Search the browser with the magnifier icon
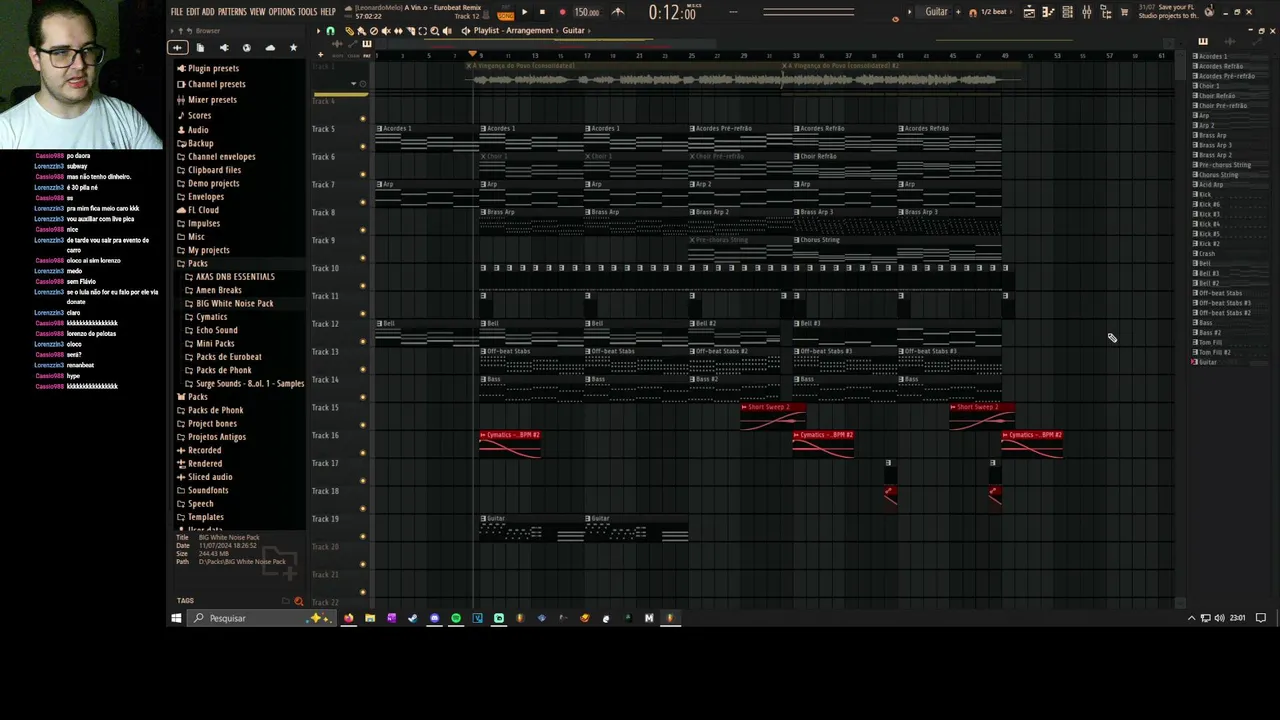This screenshot has height=720, width=1280. tap(298, 601)
